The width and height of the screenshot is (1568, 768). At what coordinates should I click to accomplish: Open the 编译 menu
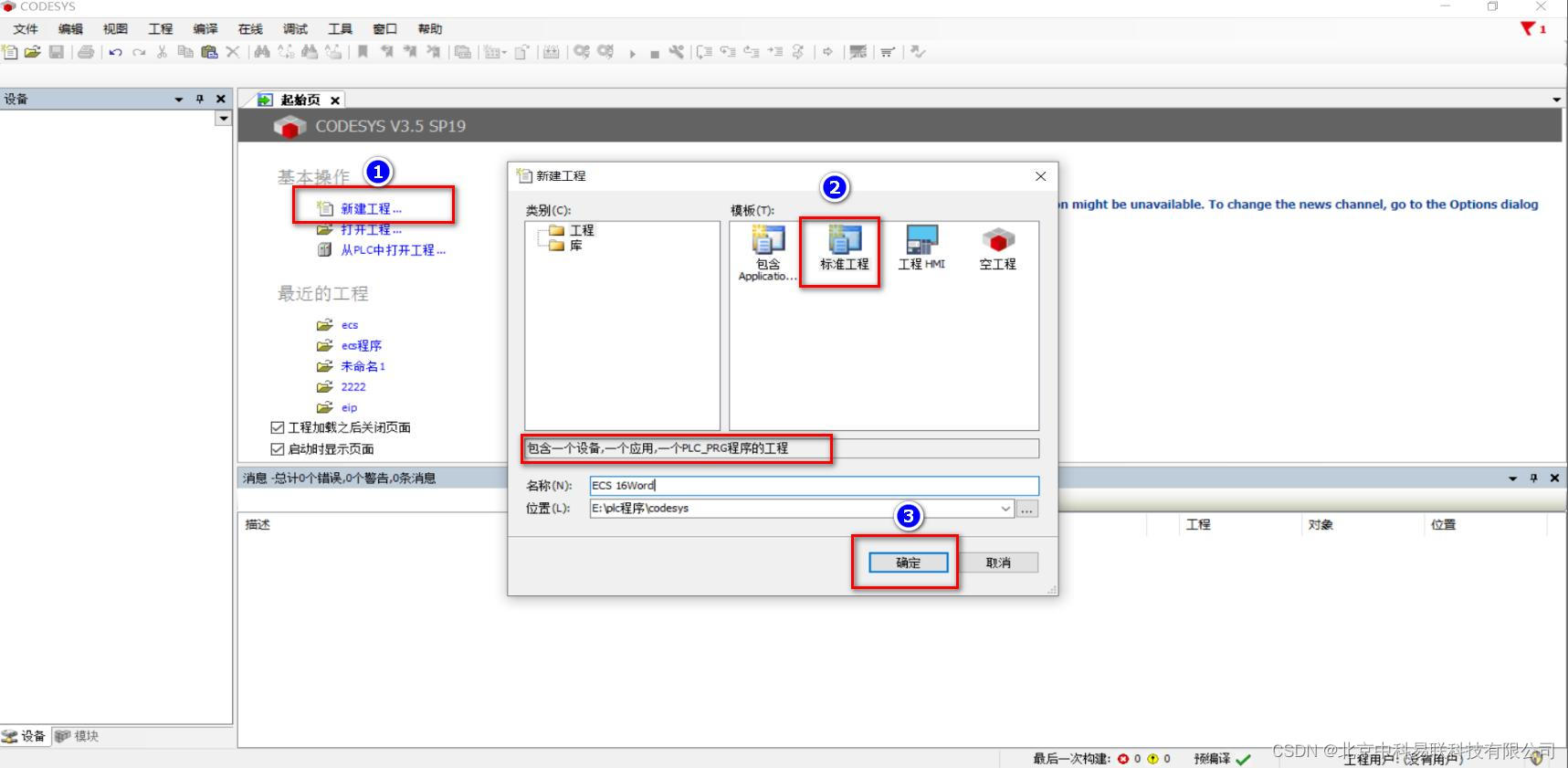click(x=205, y=29)
